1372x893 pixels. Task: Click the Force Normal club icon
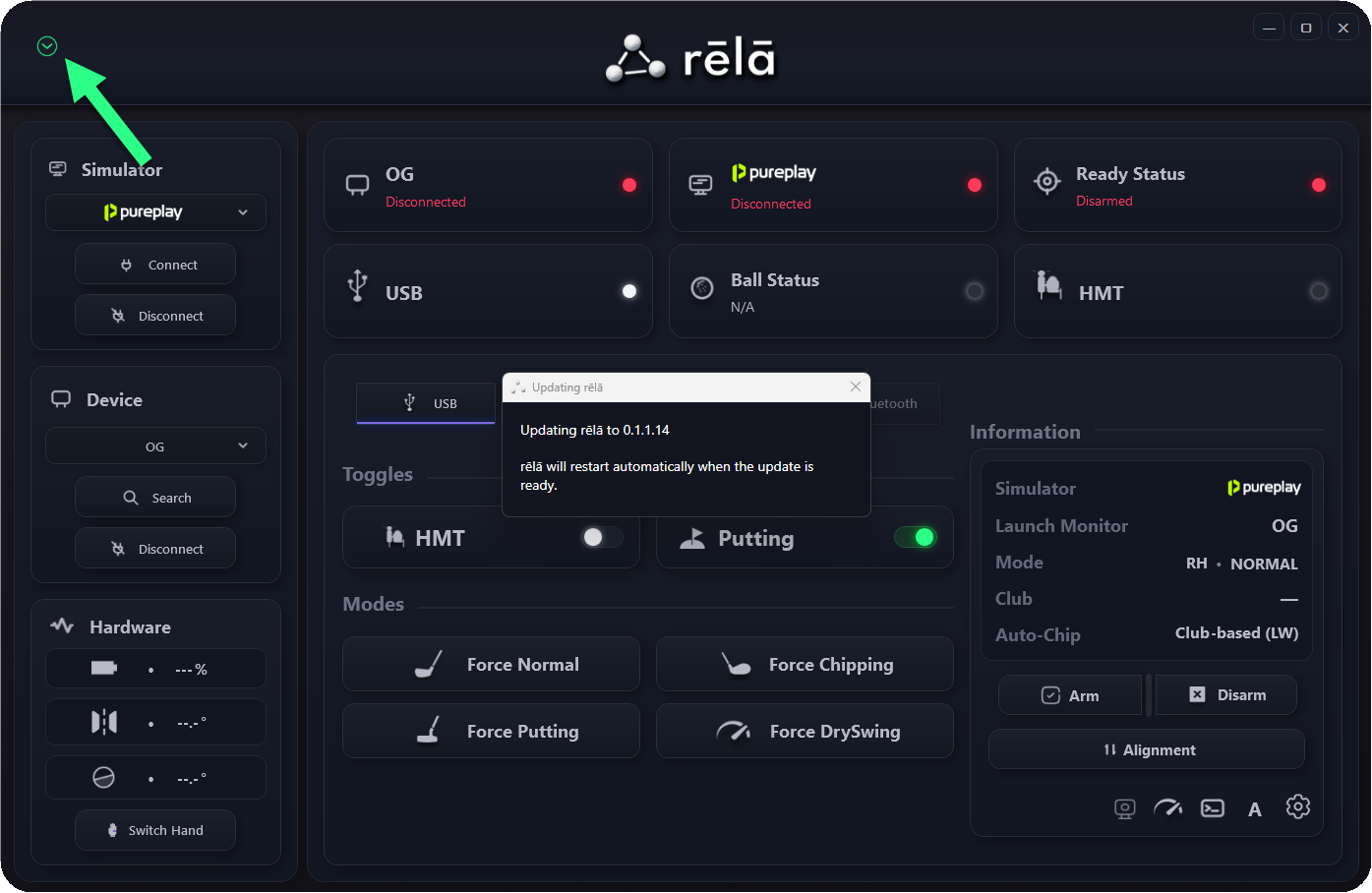point(429,664)
